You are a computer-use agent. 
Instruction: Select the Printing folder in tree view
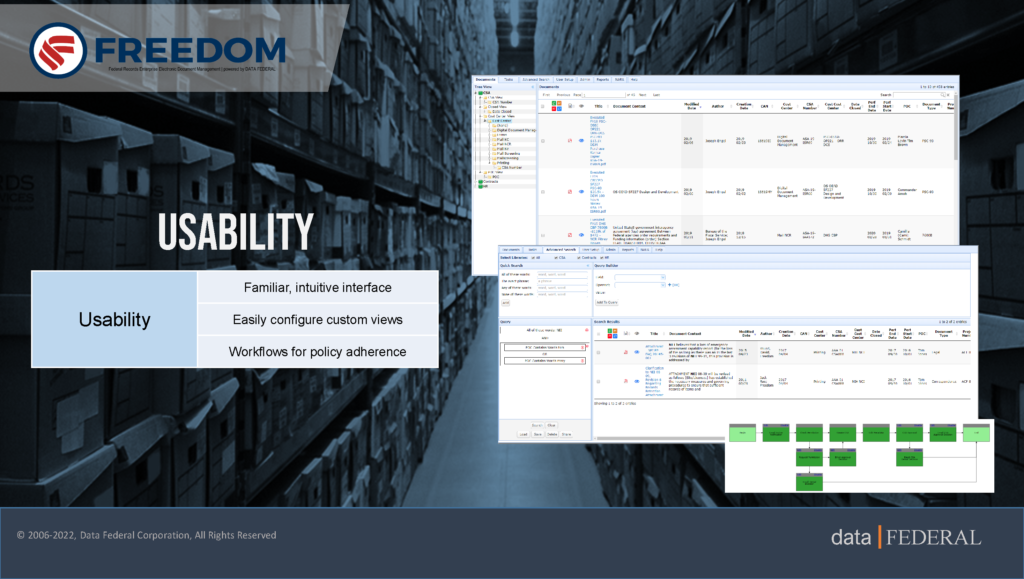[x=503, y=163]
